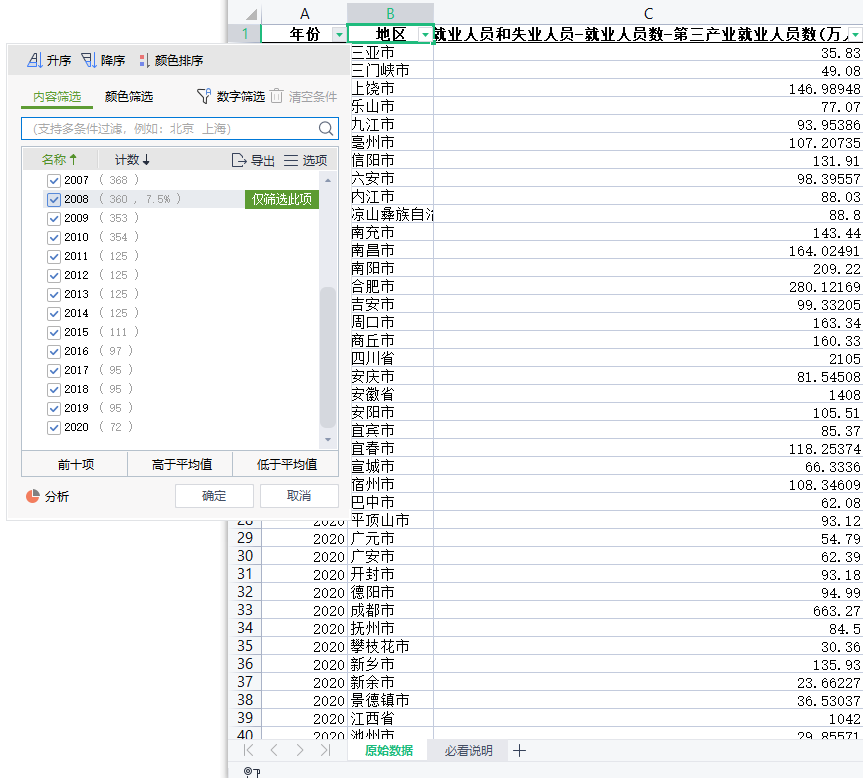Image resolution: width=863 pixels, height=778 pixels.
Task: Sort filter list by 名称
Action: pos(59,160)
